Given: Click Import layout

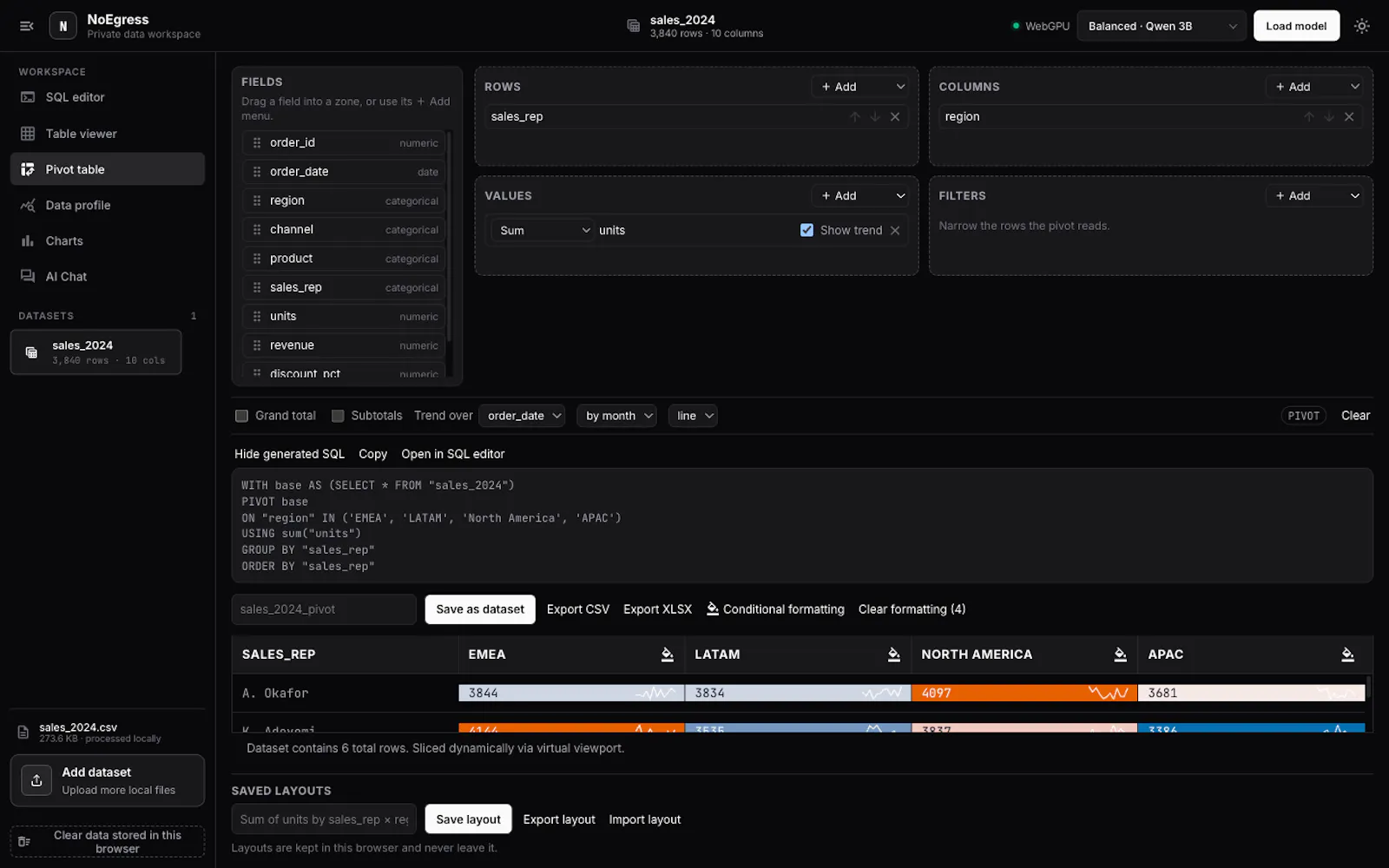Looking at the screenshot, I should (x=645, y=819).
